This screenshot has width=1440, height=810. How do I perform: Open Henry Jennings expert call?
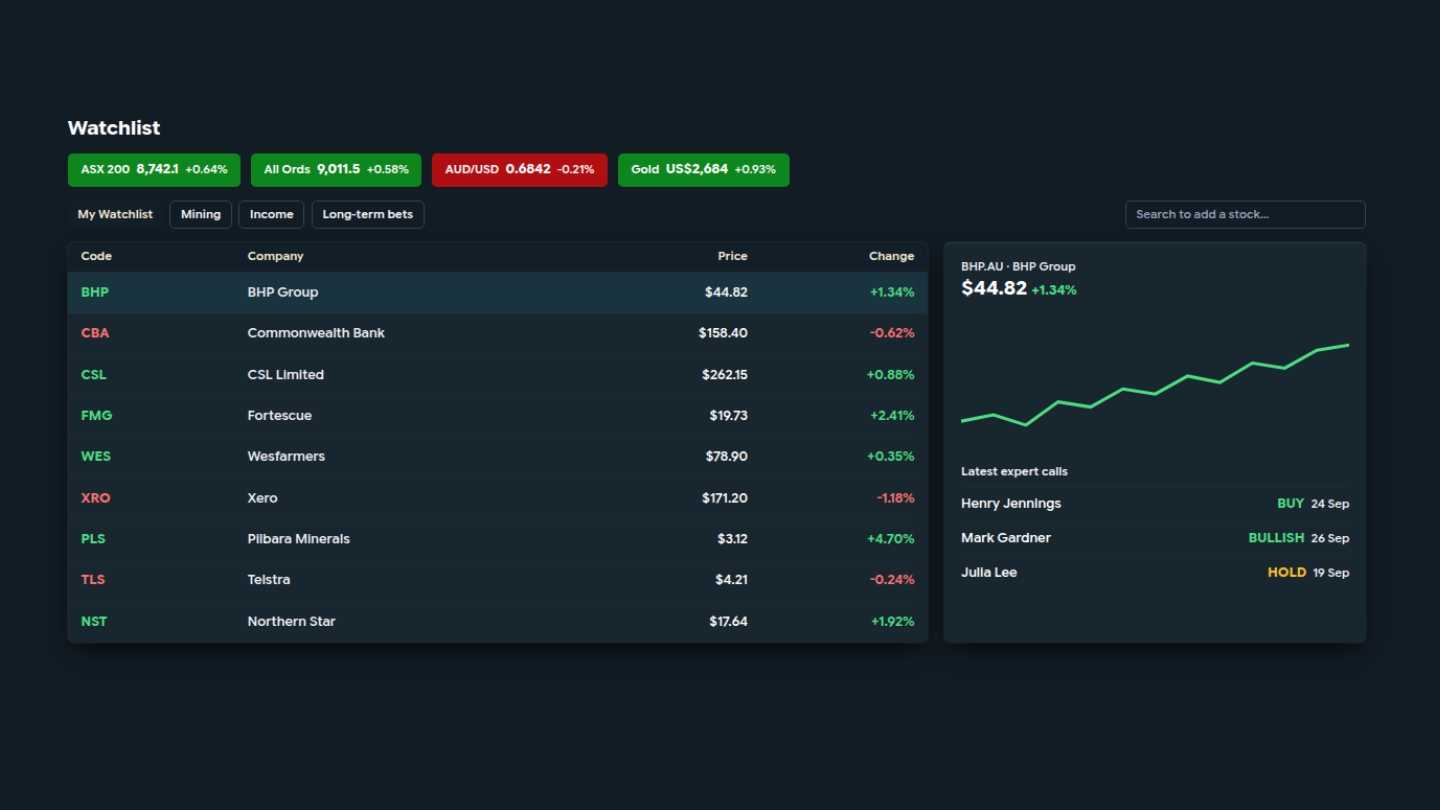click(x=1155, y=504)
